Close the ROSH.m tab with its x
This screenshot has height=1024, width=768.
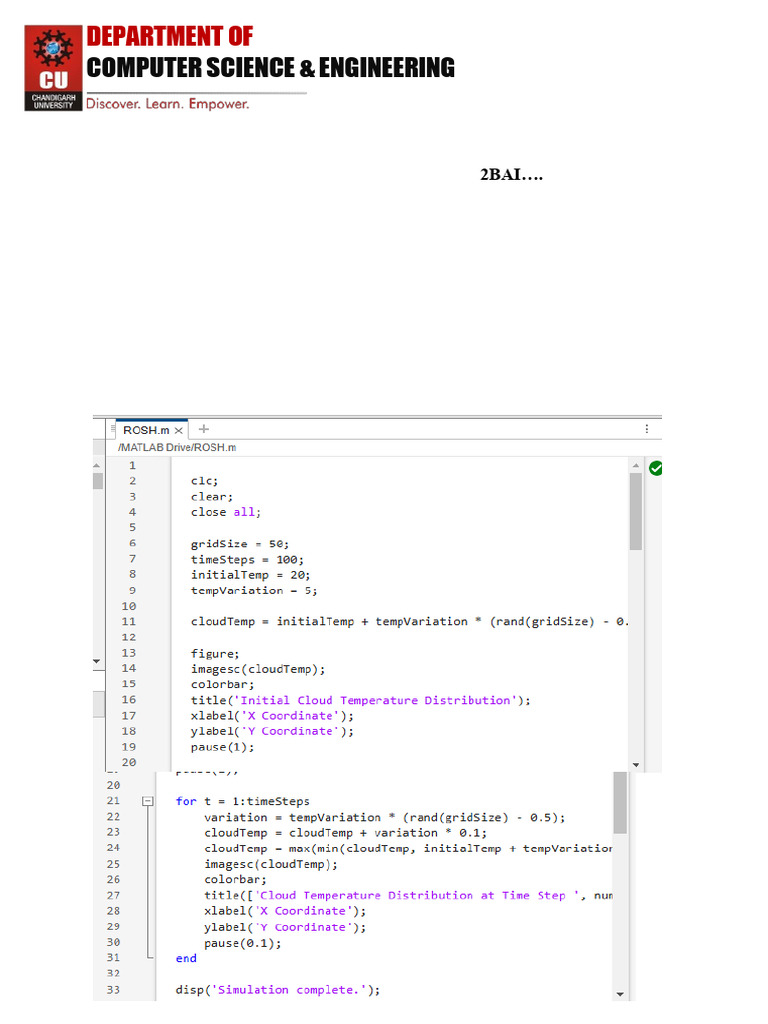tap(178, 431)
